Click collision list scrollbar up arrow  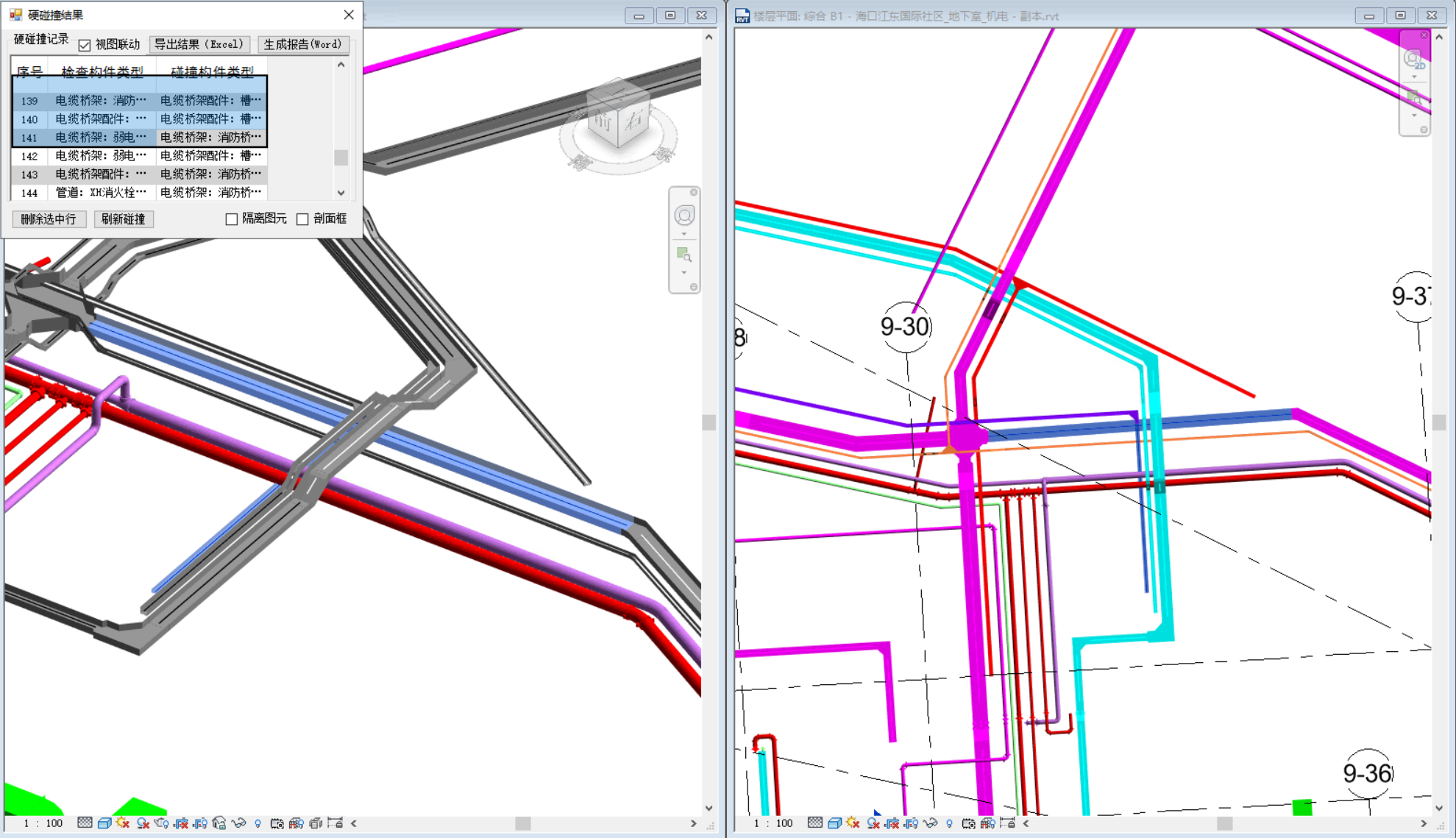tap(341, 65)
